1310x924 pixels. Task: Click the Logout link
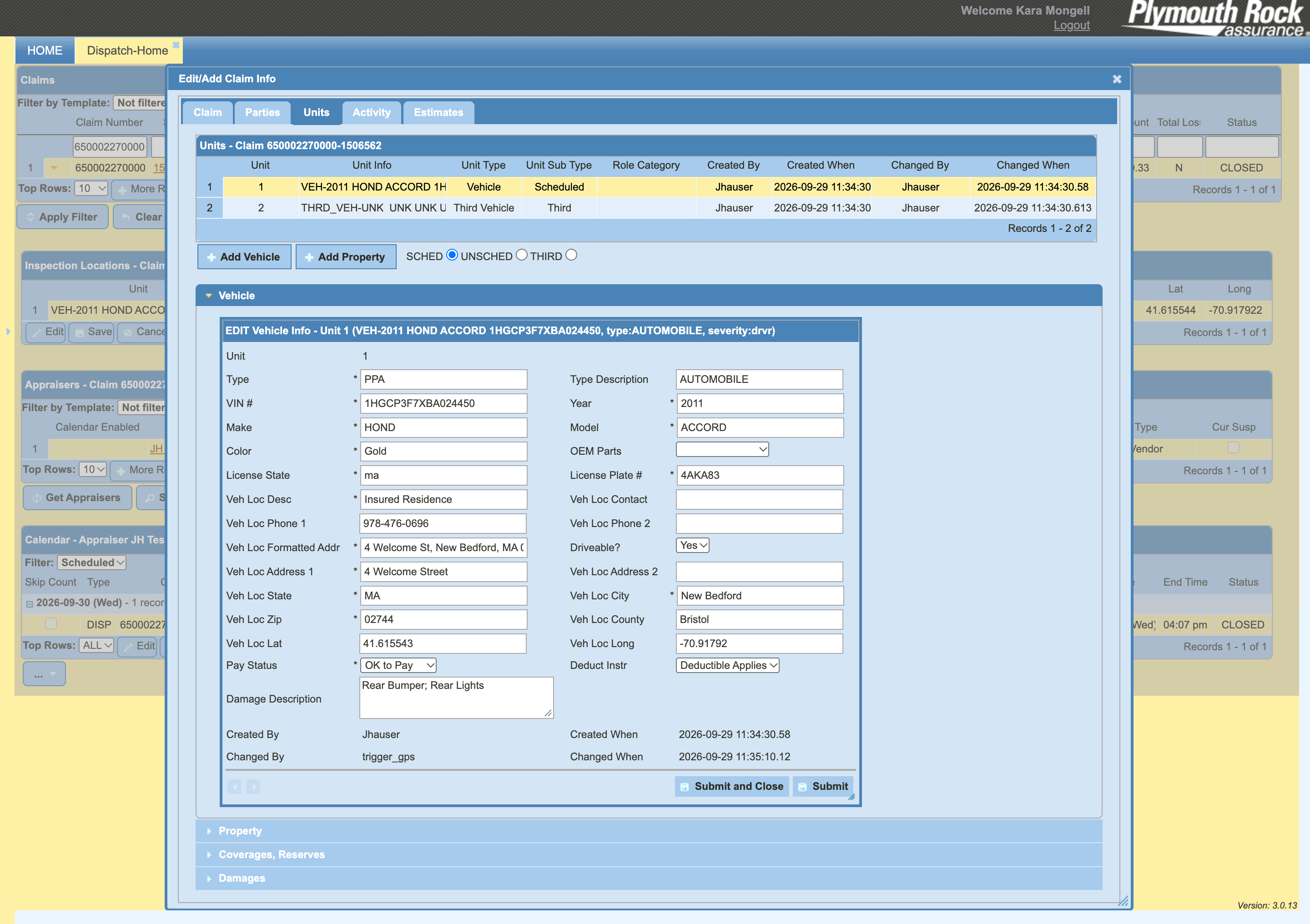(x=1072, y=25)
